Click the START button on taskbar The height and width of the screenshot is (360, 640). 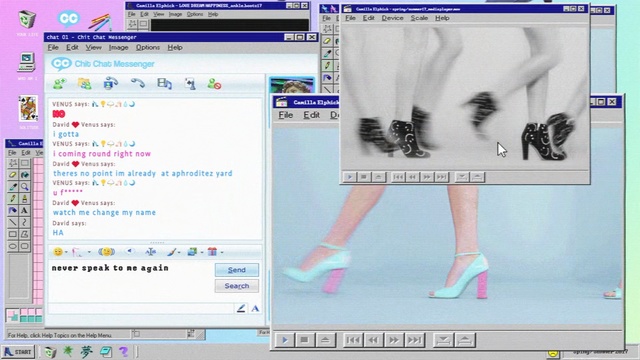click(x=18, y=352)
